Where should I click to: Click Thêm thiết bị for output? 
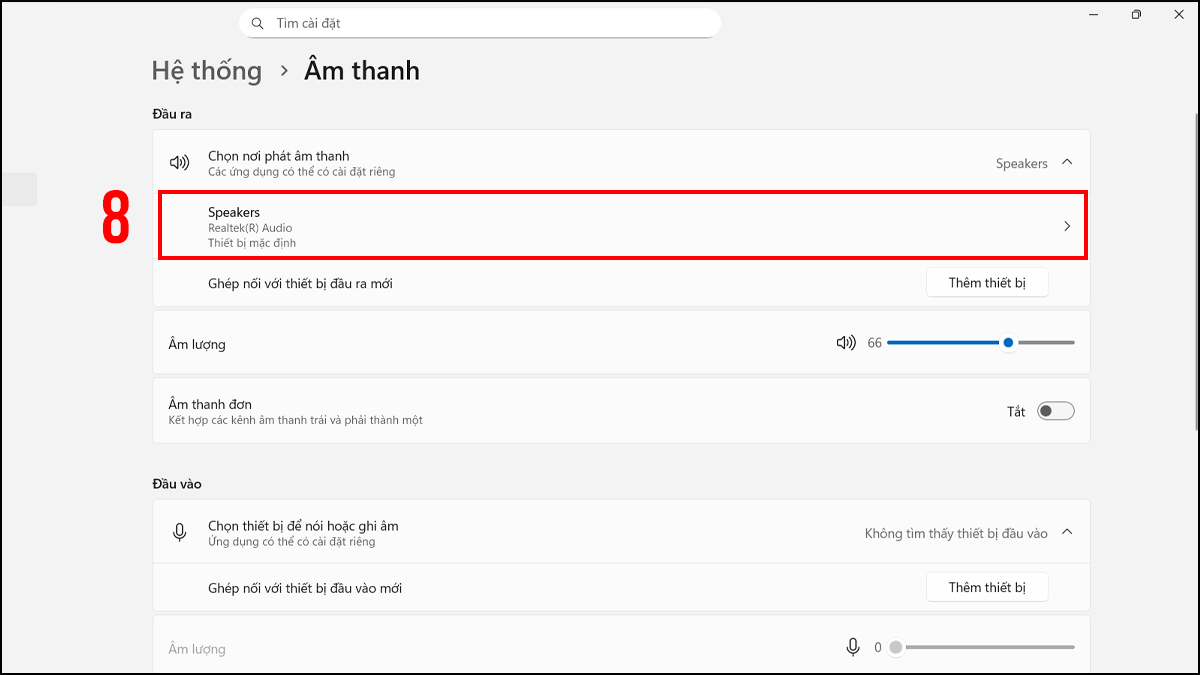(x=987, y=283)
